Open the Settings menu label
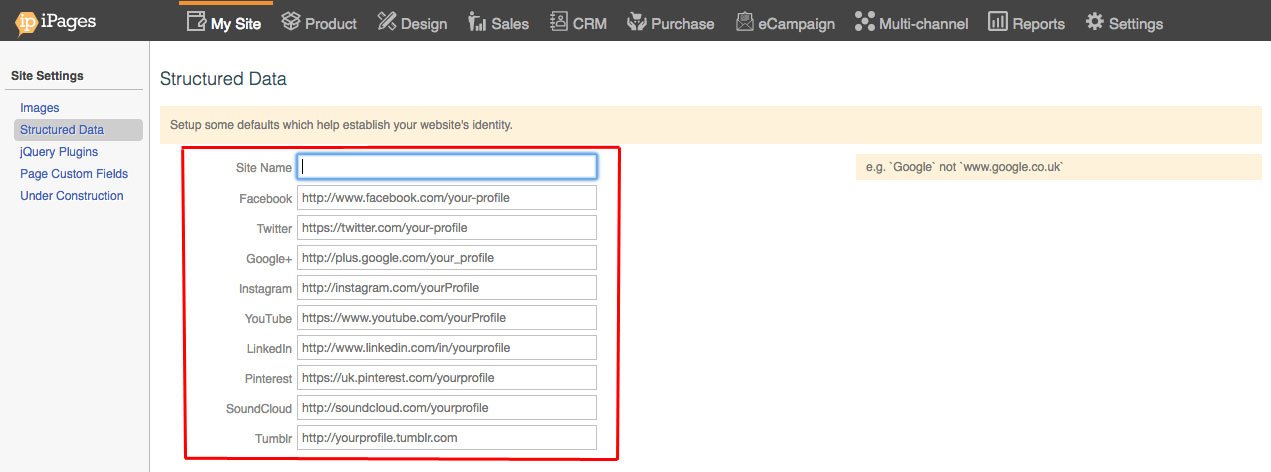Viewport: 1271px width, 472px height. pos(1136,24)
